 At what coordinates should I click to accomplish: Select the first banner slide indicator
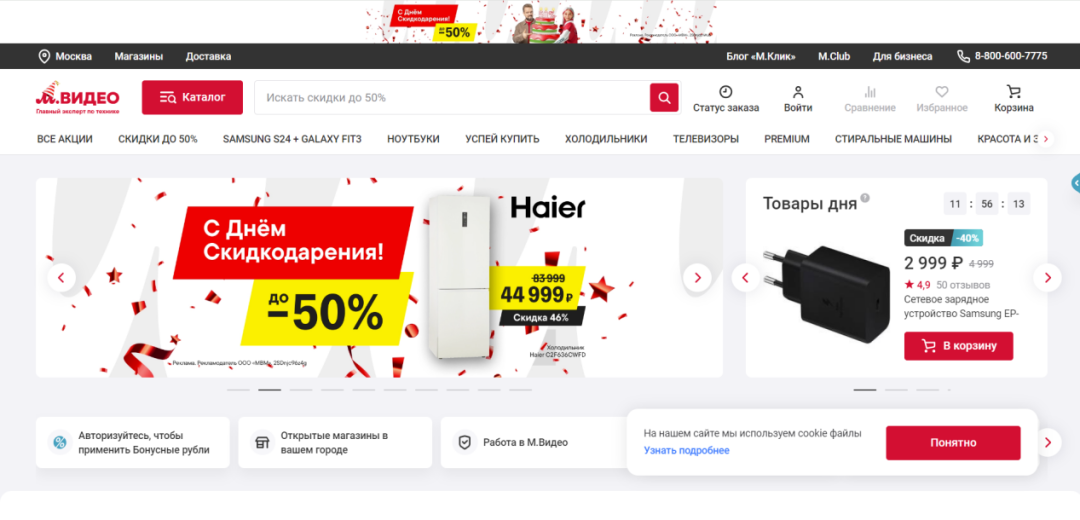coord(238,390)
